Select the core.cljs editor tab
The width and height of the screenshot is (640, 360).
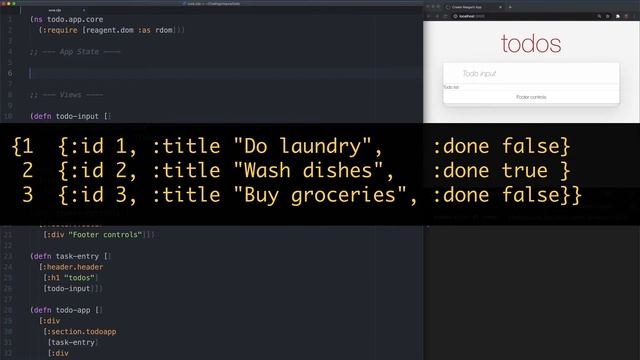point(55,10)
